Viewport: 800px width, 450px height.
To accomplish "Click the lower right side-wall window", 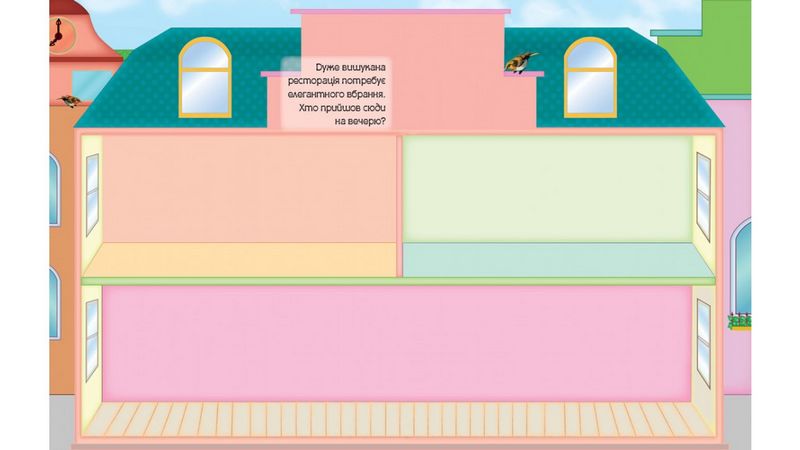I will 703,338.
